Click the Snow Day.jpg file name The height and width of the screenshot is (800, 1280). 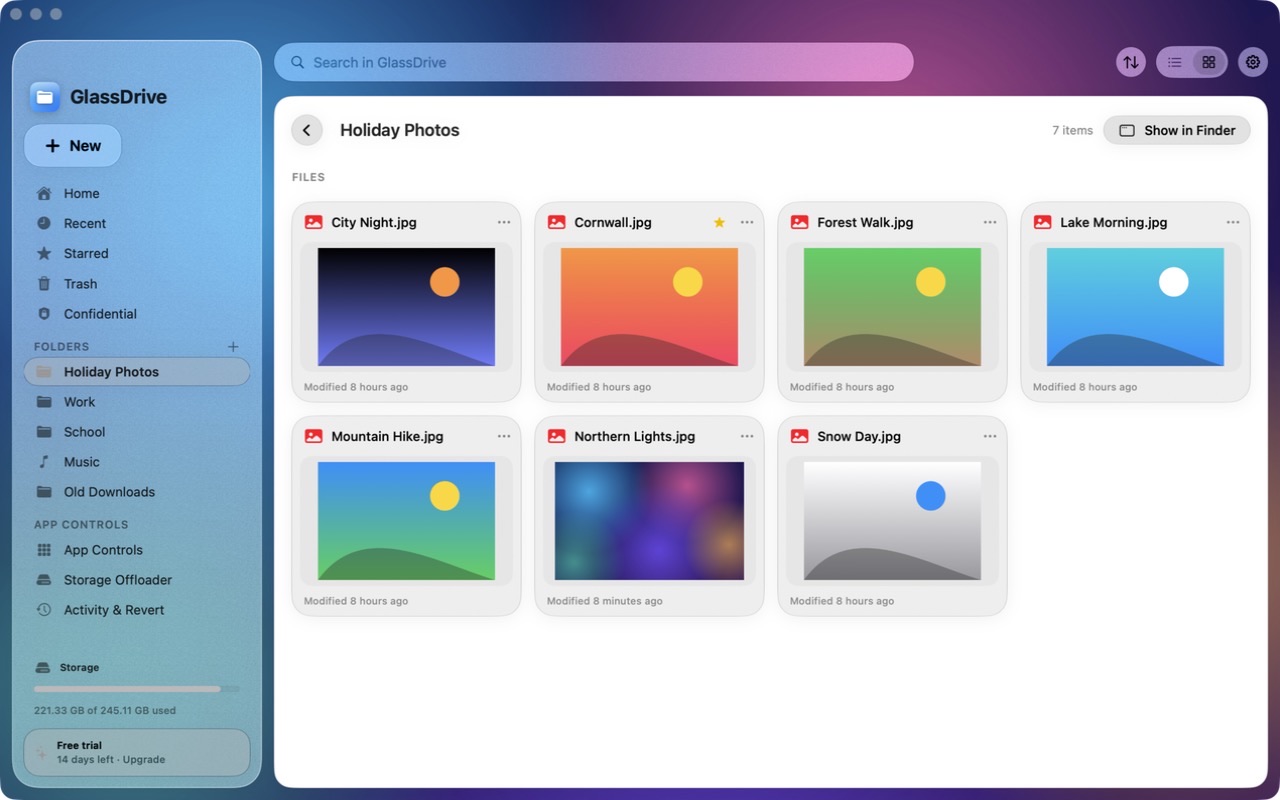coord(859,437)
